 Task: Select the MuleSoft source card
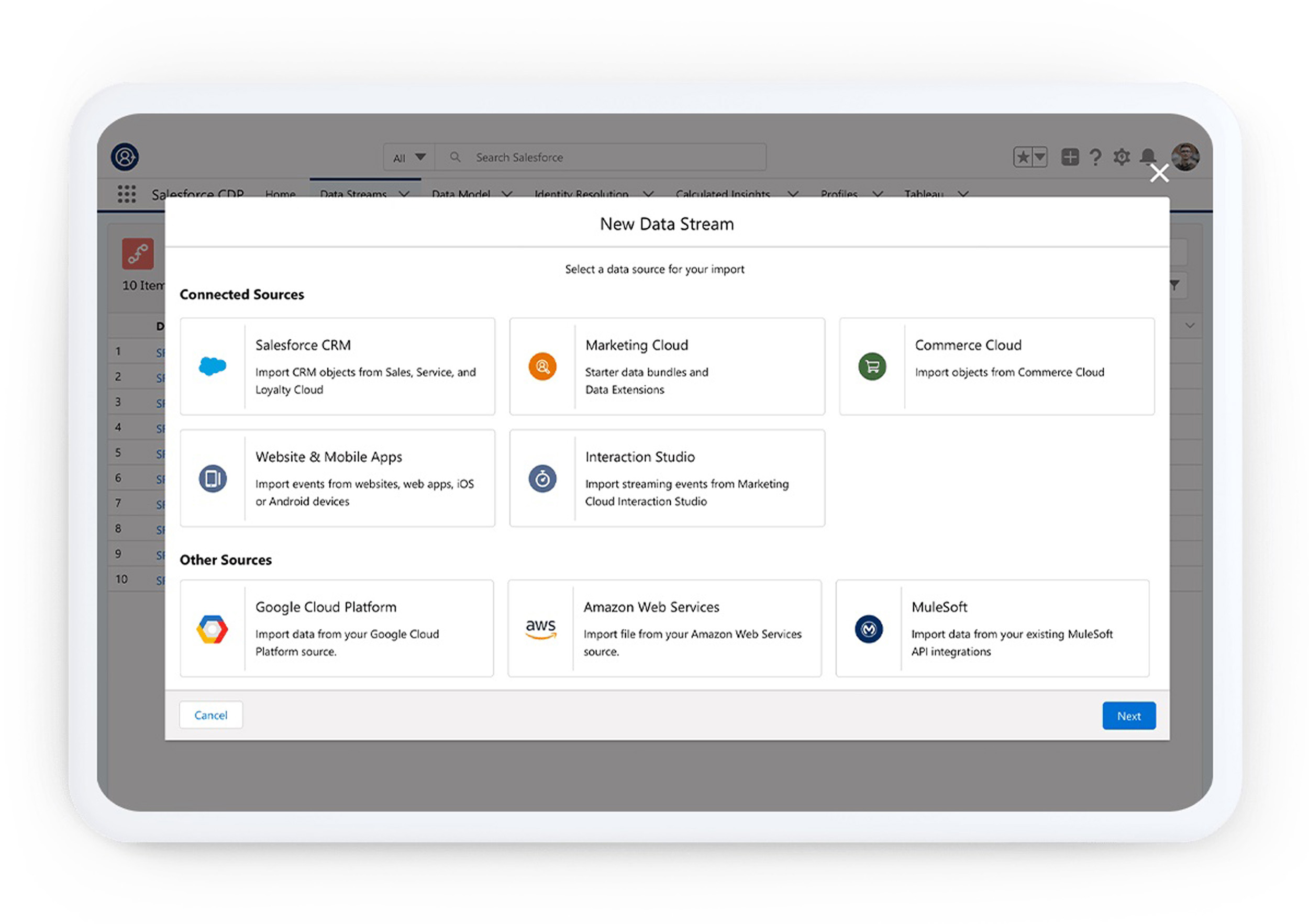point(993,629)
